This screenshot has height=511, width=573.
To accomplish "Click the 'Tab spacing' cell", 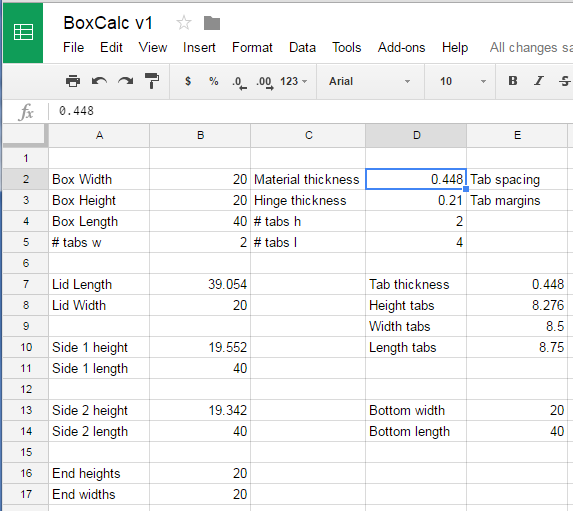I will pyautogui.click(x=517, y=179).
